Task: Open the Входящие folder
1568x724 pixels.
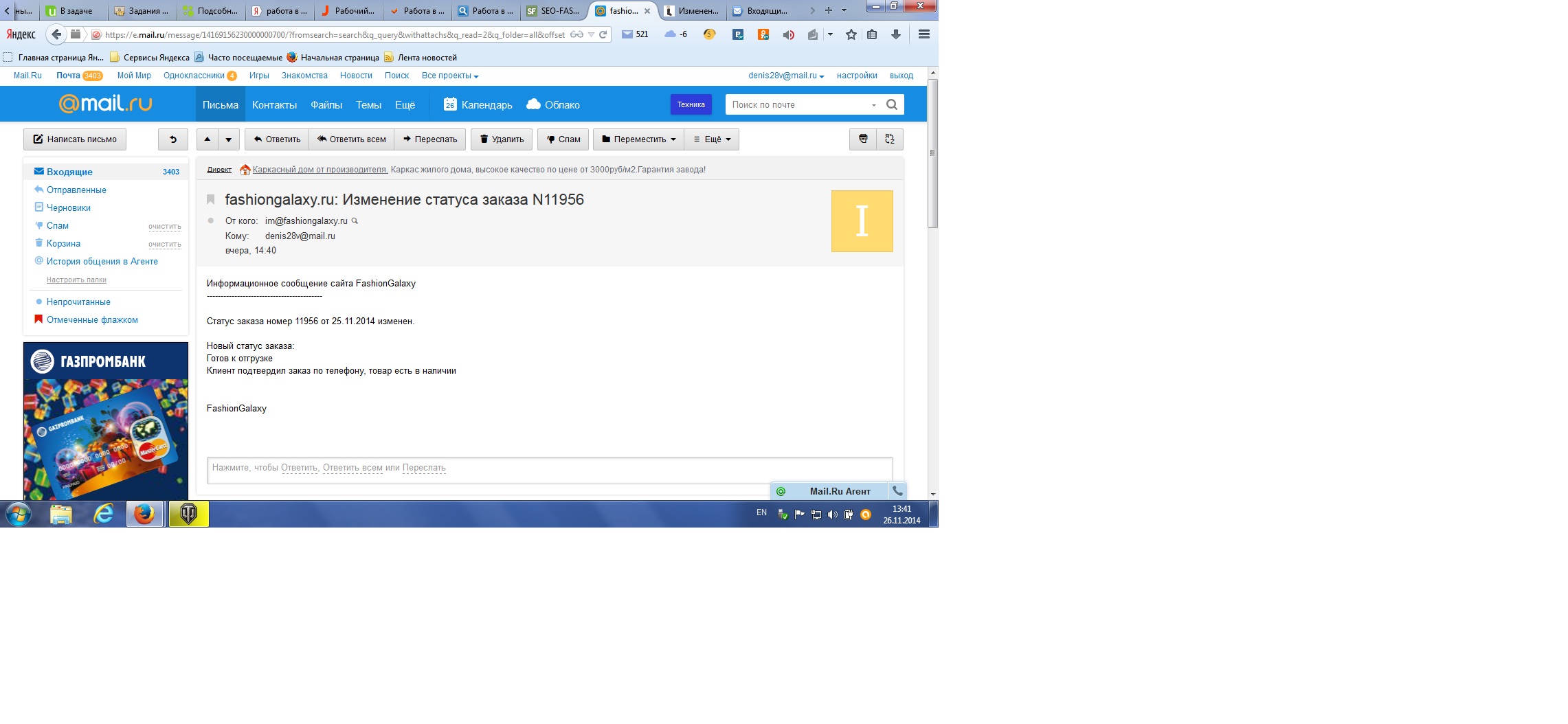Action: point(106,172)
